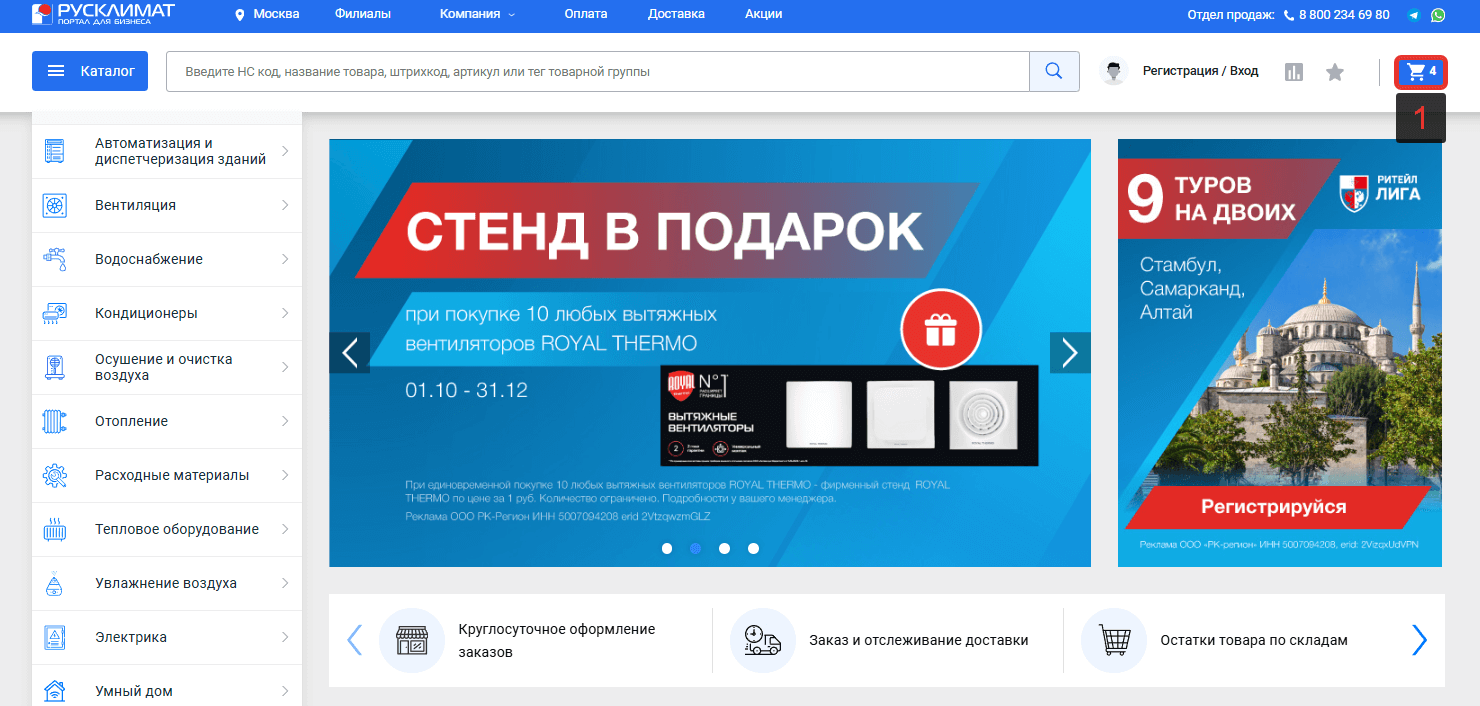The height and width of the screenshot is (706, 1480).
Task: Select the third banner slide dot
Action: [x=724, y=548]
